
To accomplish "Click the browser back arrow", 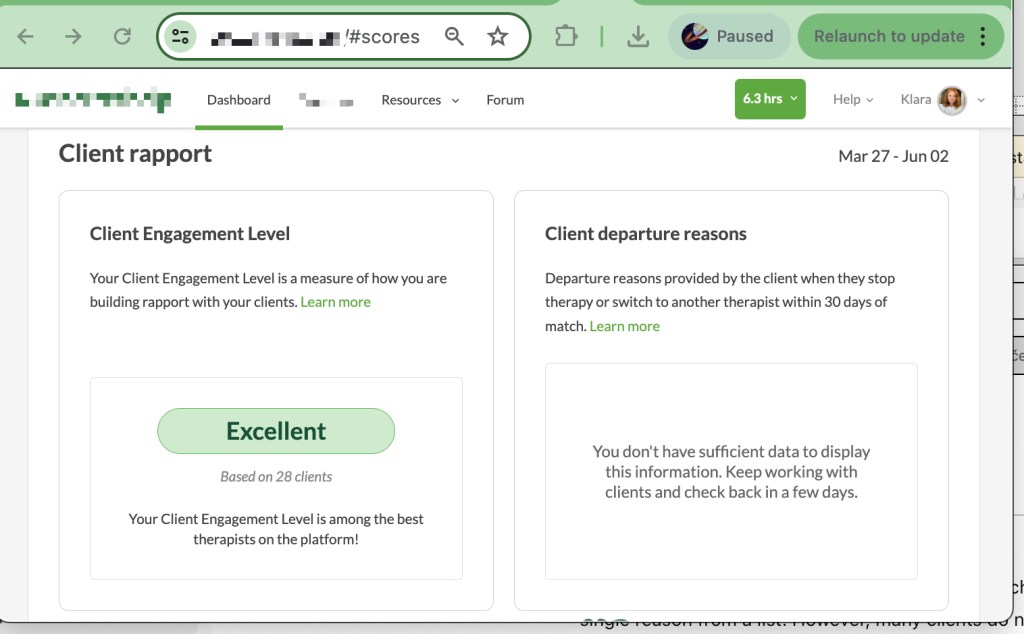I will click(x=26, y=37).
